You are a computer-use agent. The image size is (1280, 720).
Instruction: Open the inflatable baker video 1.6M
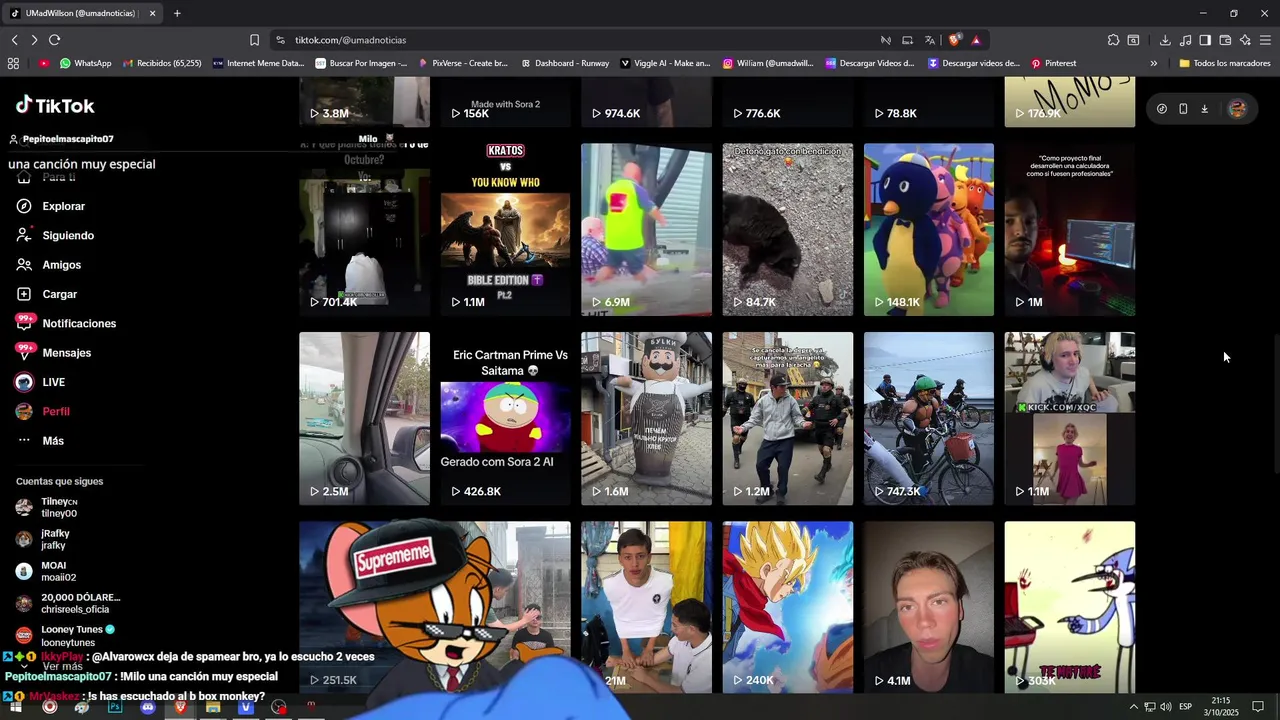pos(646,418)
